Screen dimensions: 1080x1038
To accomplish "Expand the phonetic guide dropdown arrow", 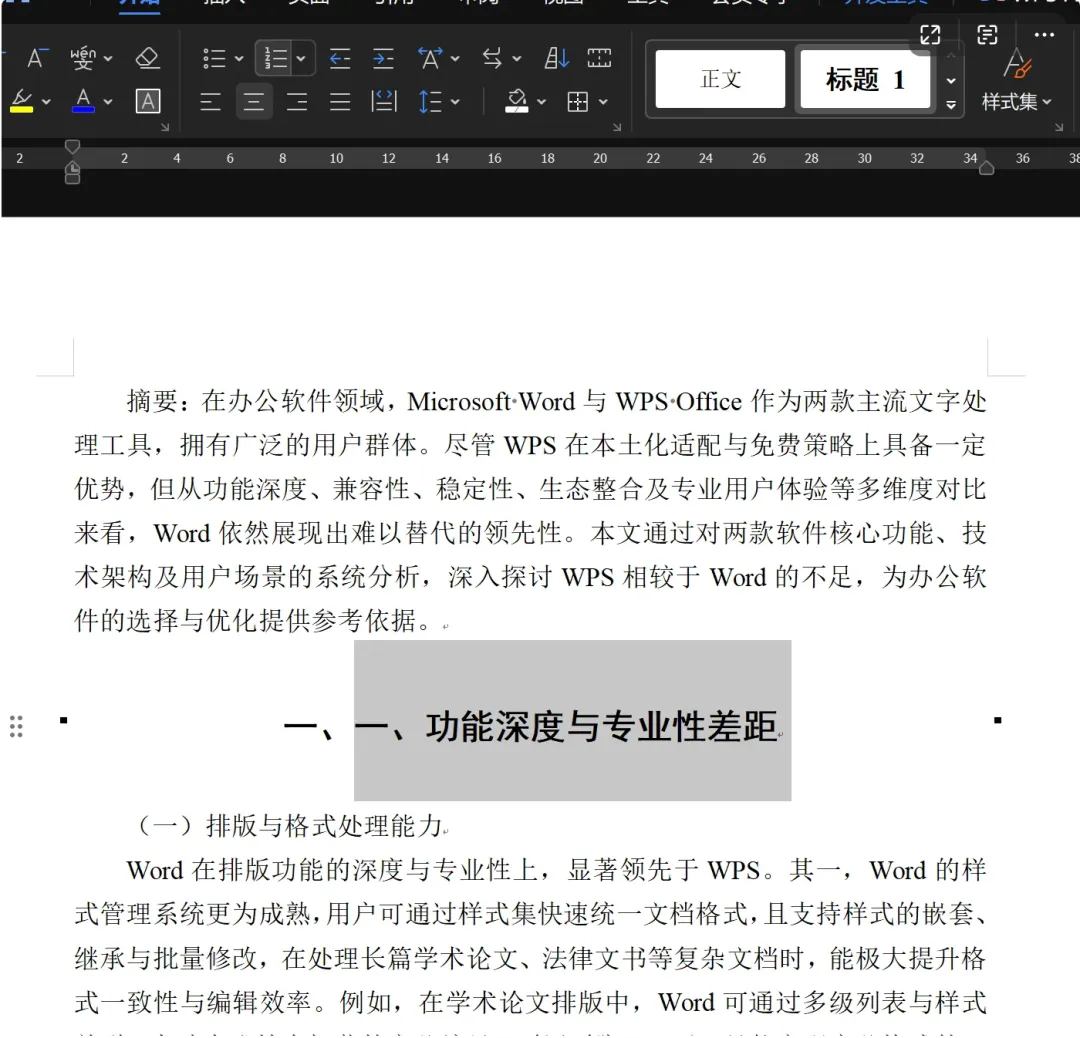I will point(108,59).
